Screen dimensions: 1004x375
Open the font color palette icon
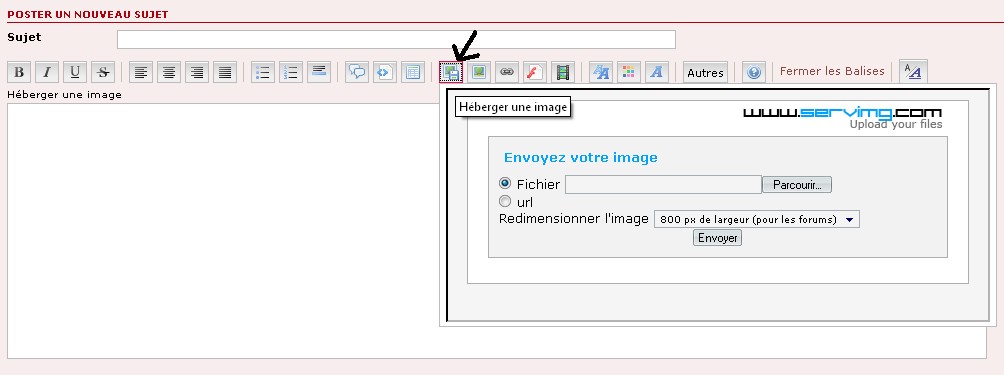point(629,72)
